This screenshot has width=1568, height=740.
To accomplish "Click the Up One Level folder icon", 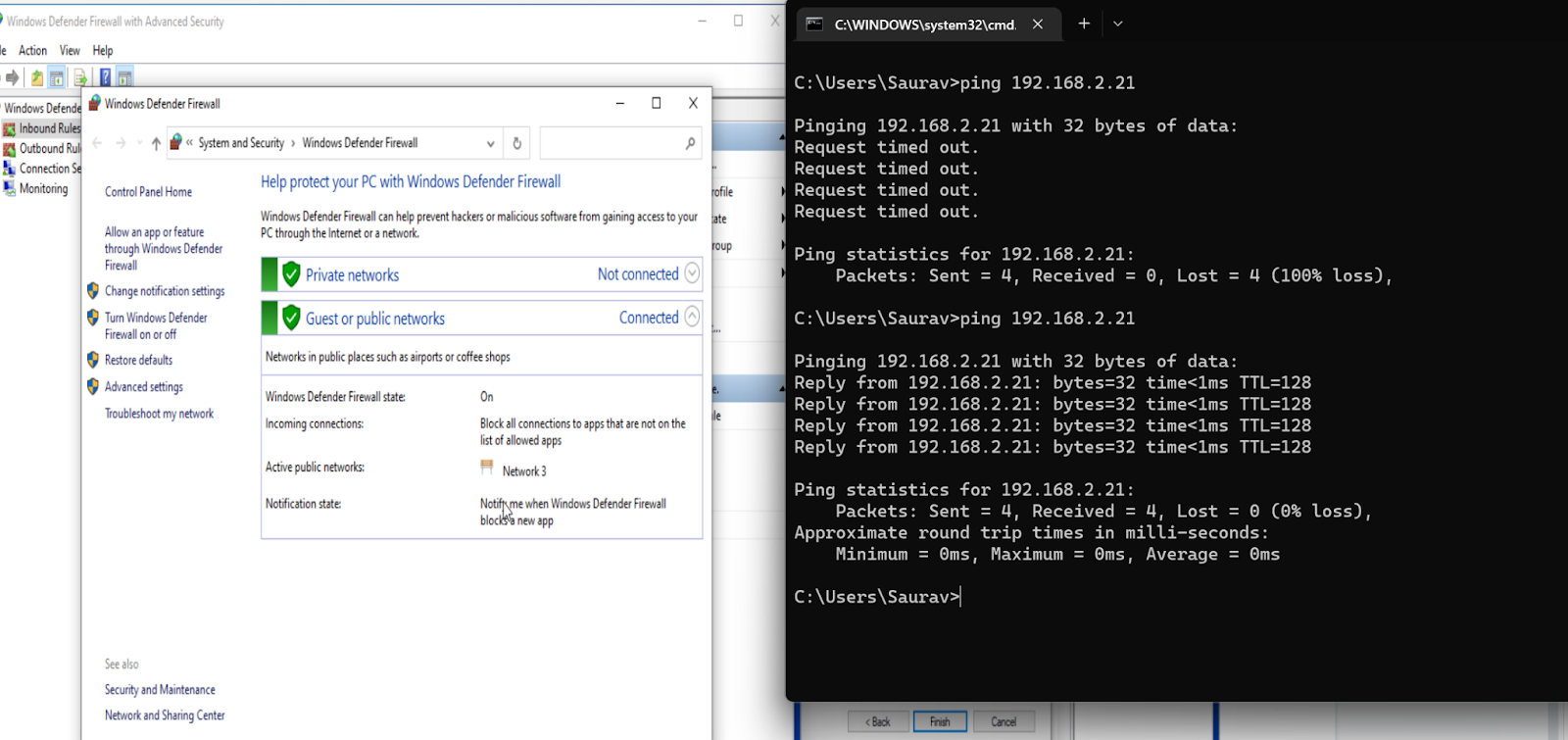I will (36, 78).
